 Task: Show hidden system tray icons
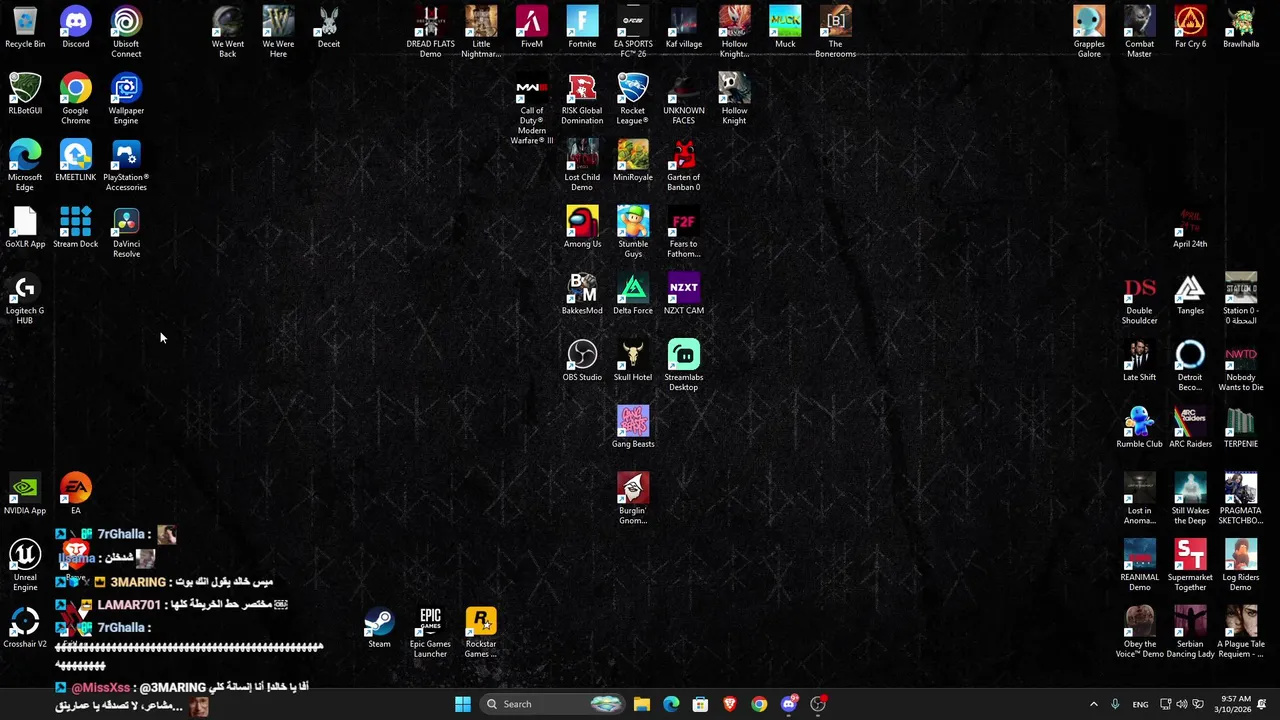click(x=1093, y=704)
